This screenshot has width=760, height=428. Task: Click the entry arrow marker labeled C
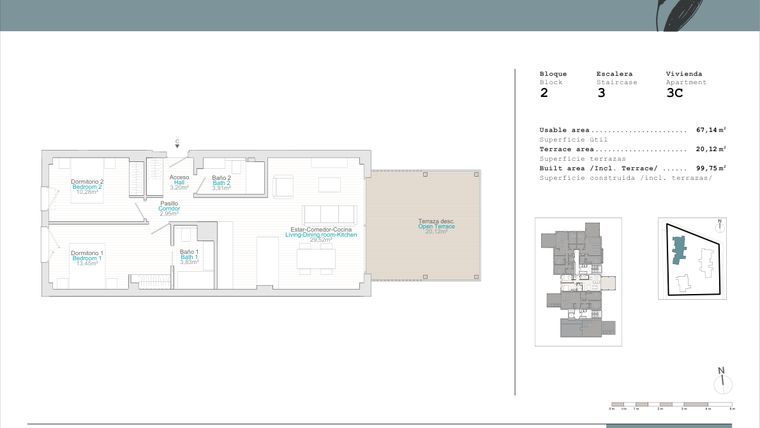coord(177,143)
